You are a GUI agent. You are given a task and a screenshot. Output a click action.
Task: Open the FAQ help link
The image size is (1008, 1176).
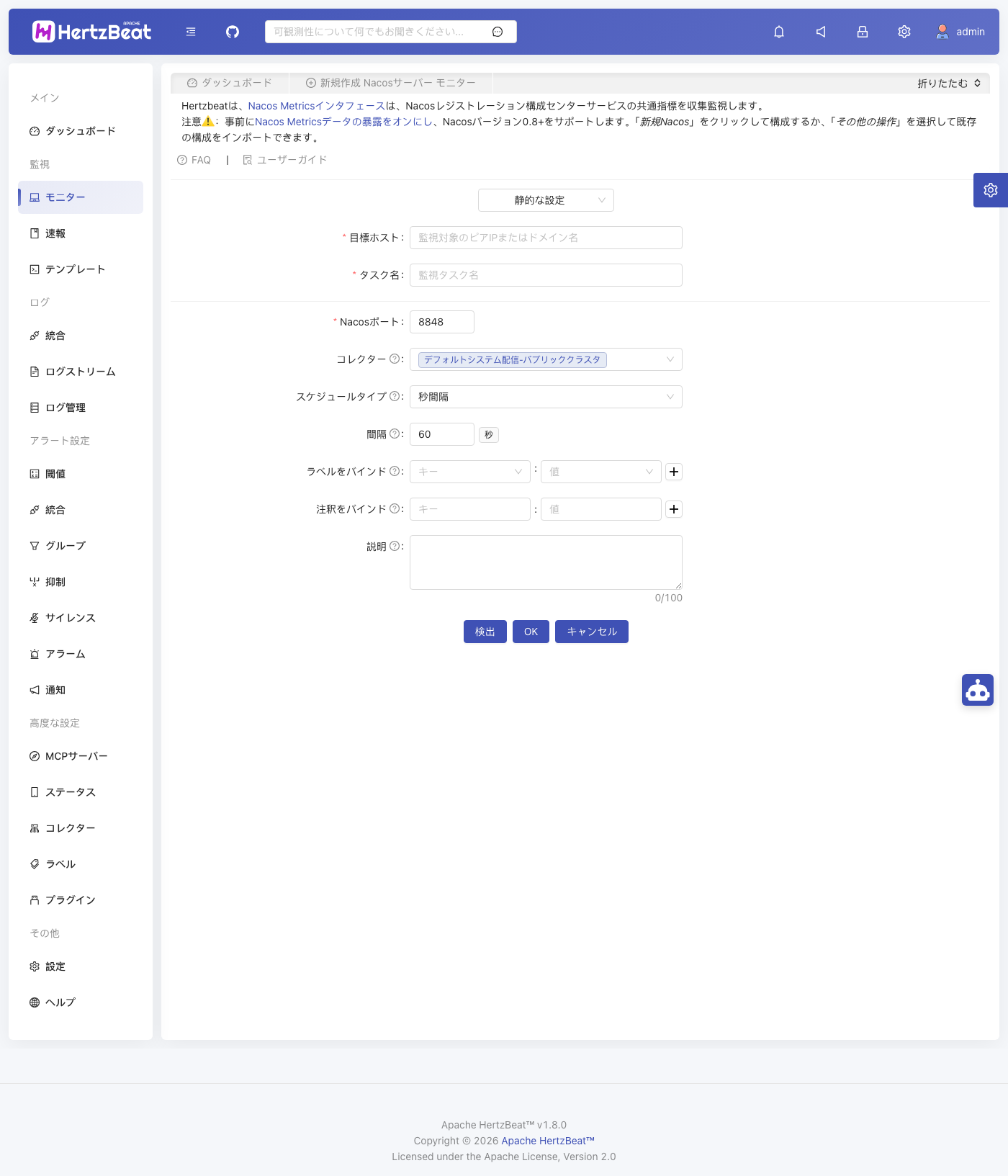click(x=194, y=160)
